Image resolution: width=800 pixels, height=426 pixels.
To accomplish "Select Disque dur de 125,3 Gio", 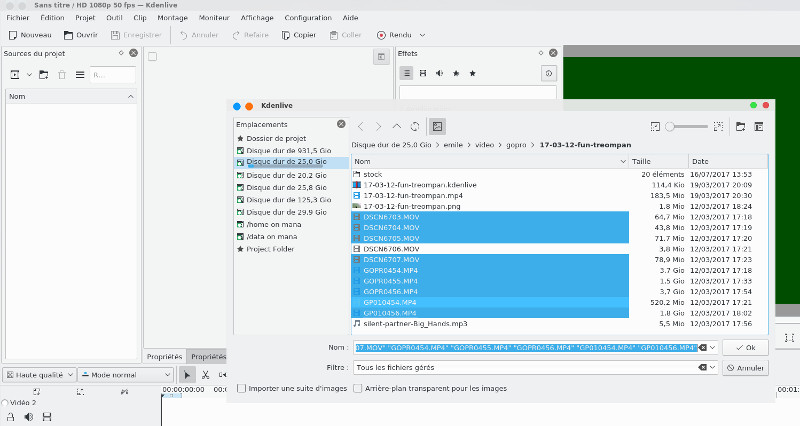I will pyautogui.click(x=289, y=199).
